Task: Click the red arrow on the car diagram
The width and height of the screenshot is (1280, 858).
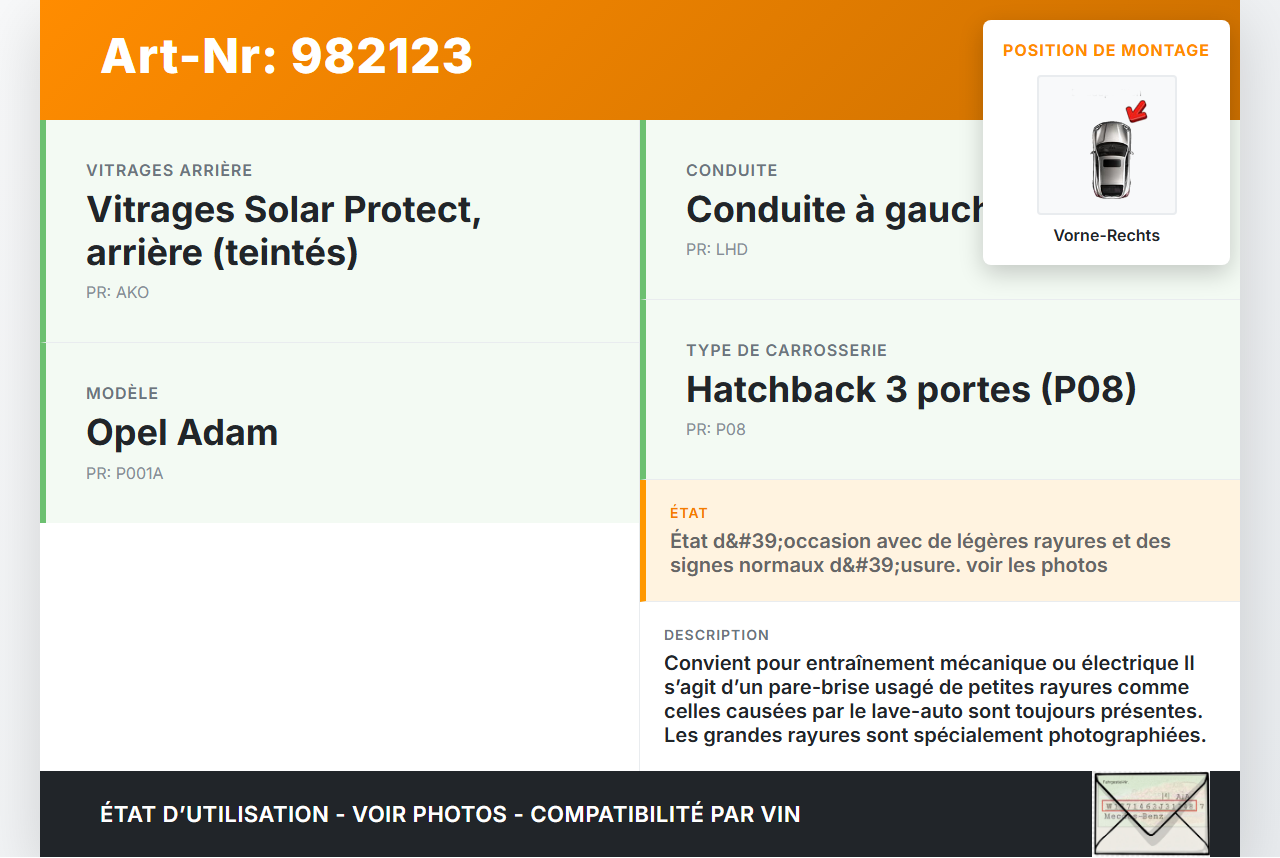Action: 1136,110
